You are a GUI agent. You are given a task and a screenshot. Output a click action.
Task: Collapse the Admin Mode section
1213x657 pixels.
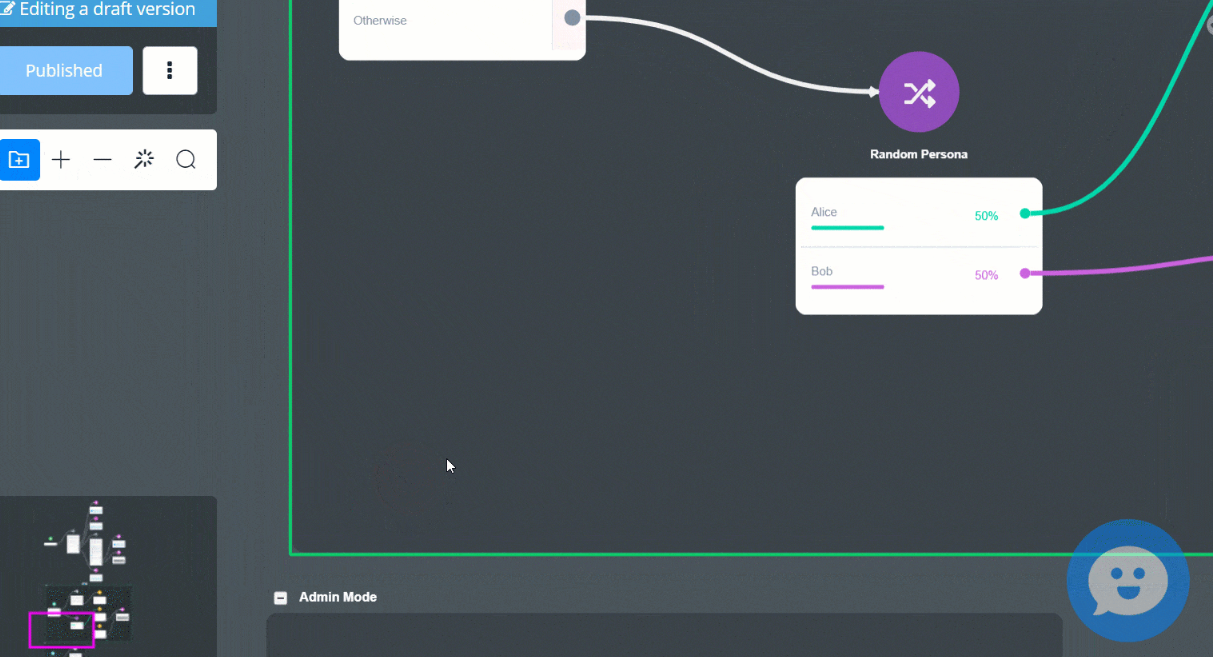coord(280,598)
